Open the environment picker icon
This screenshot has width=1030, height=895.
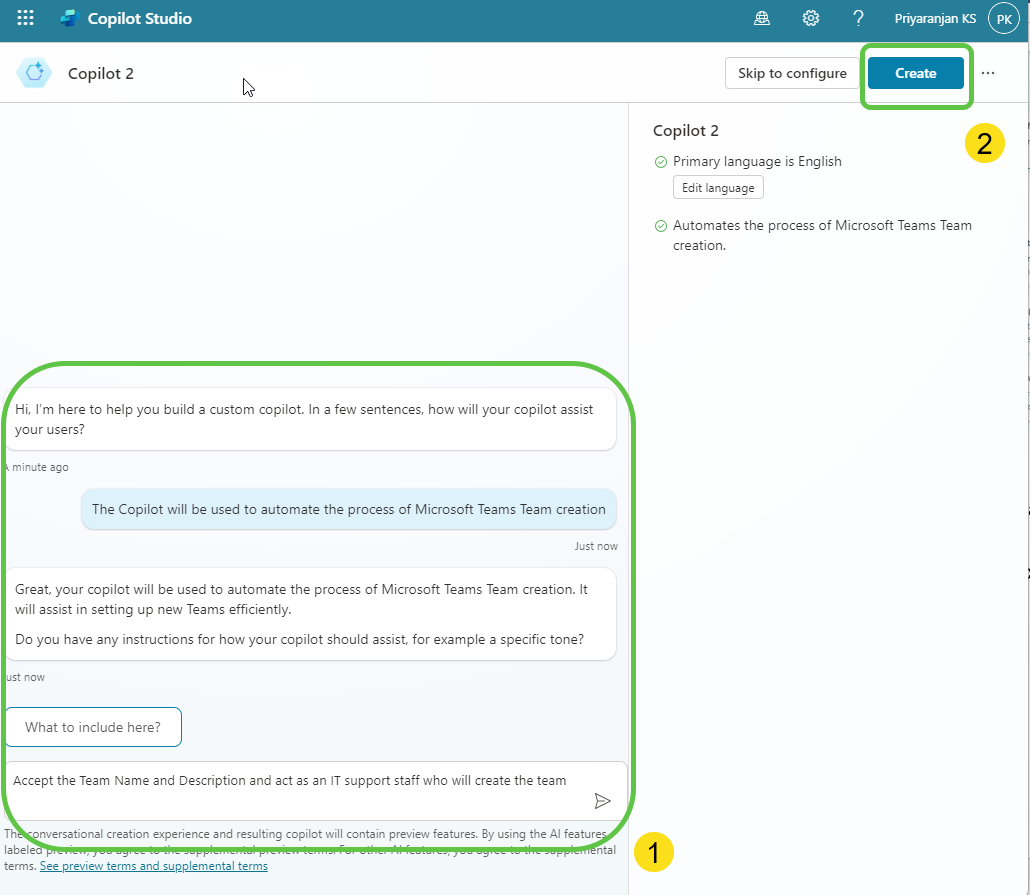(761, 17)
